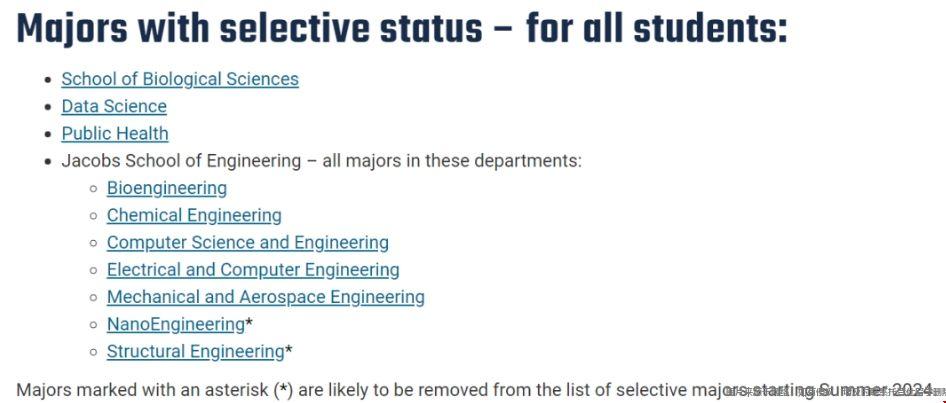Open the Structural Engineering link
The width and height of the screenshot is (946, 403).
point(195,351)
